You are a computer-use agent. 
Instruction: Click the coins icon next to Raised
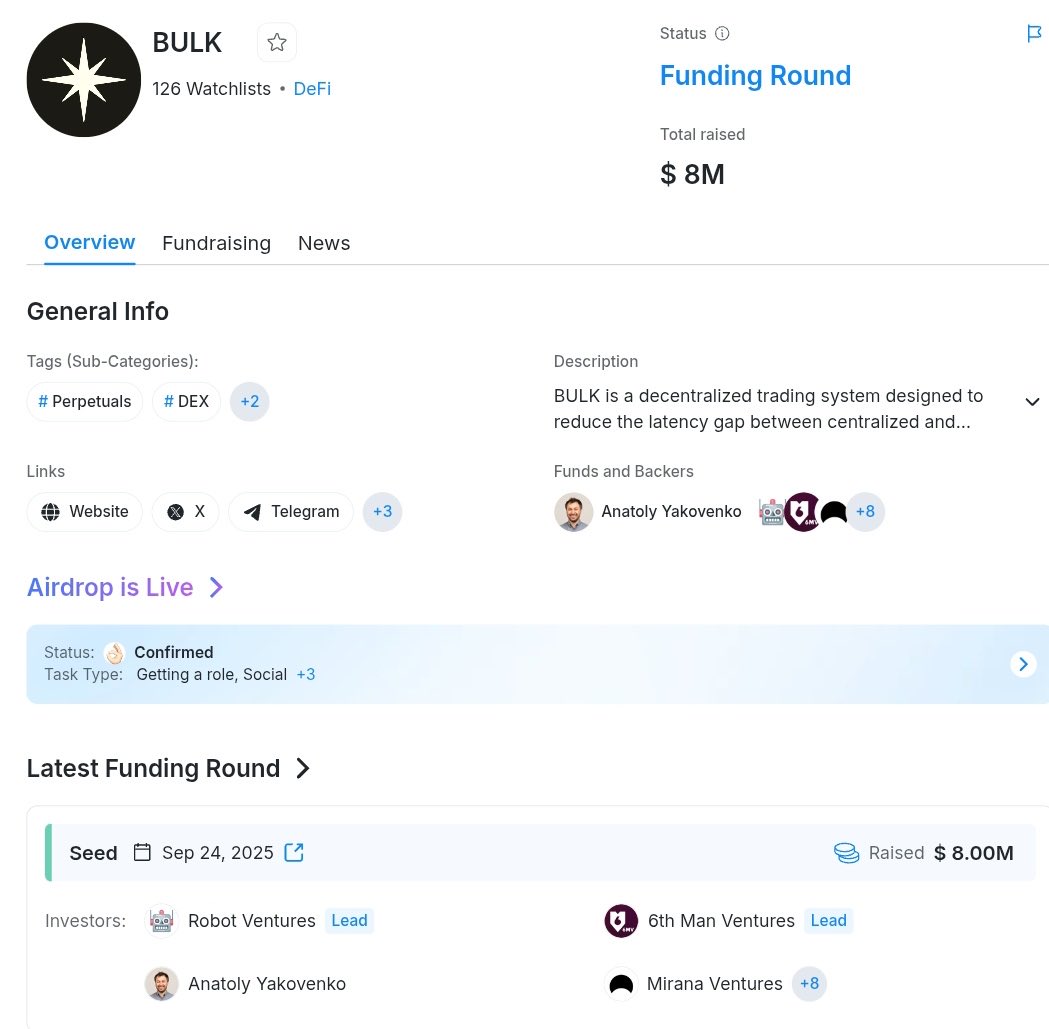pos(846,853)
